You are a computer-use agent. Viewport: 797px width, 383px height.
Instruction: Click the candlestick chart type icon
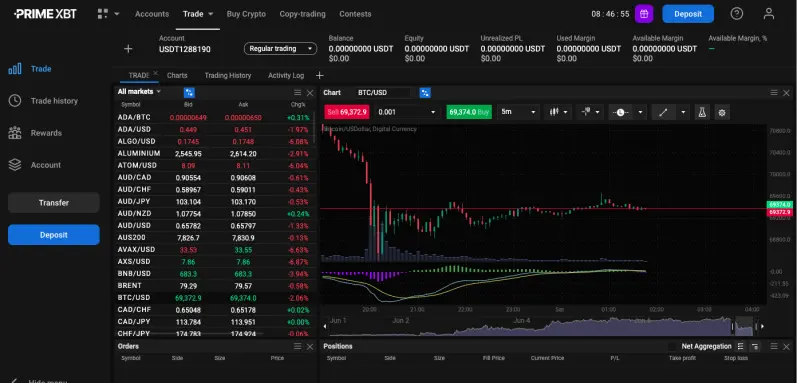[x=554, y=112]
